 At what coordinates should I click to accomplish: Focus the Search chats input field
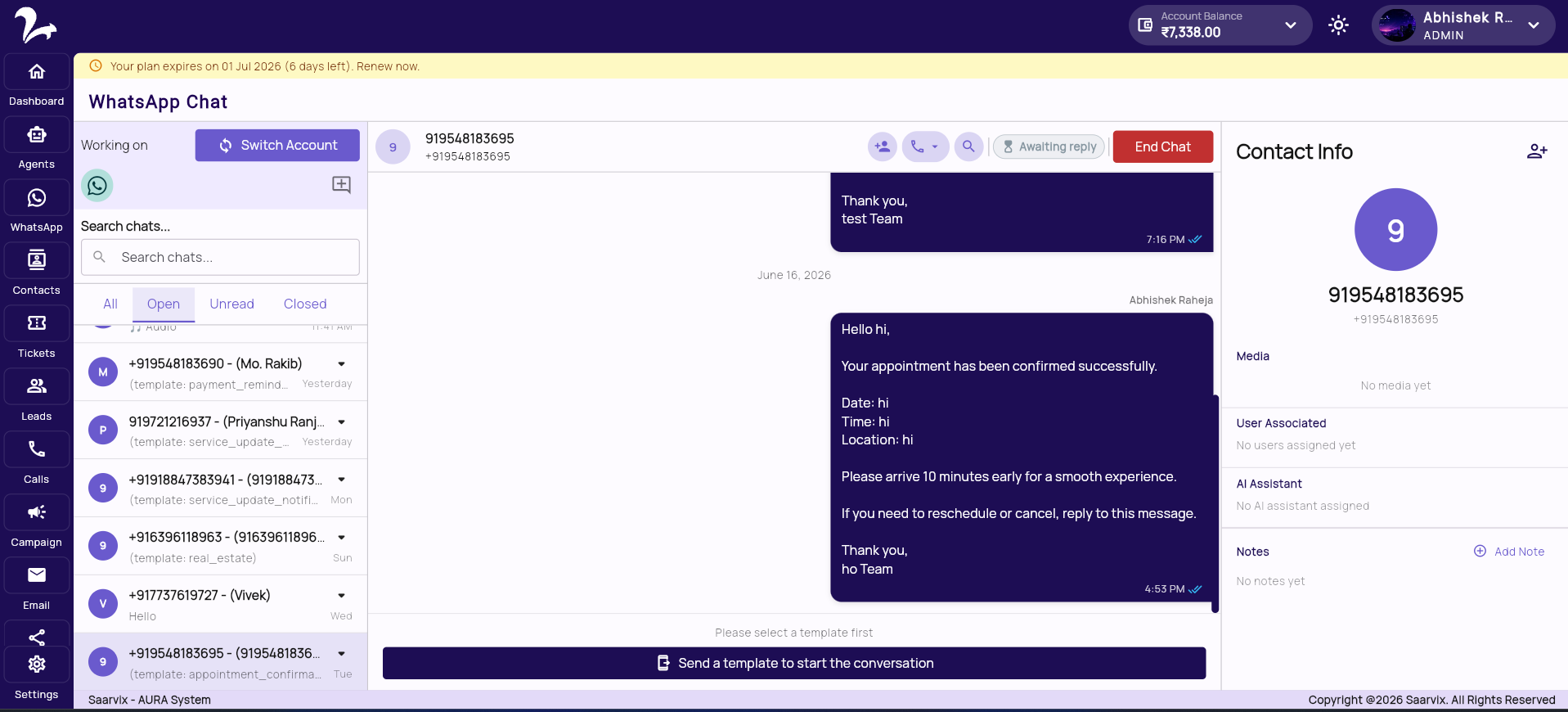pos(220,257)
